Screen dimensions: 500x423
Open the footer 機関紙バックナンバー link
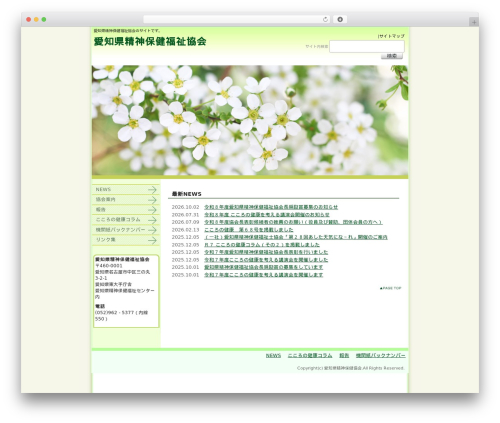click(381, 356)
